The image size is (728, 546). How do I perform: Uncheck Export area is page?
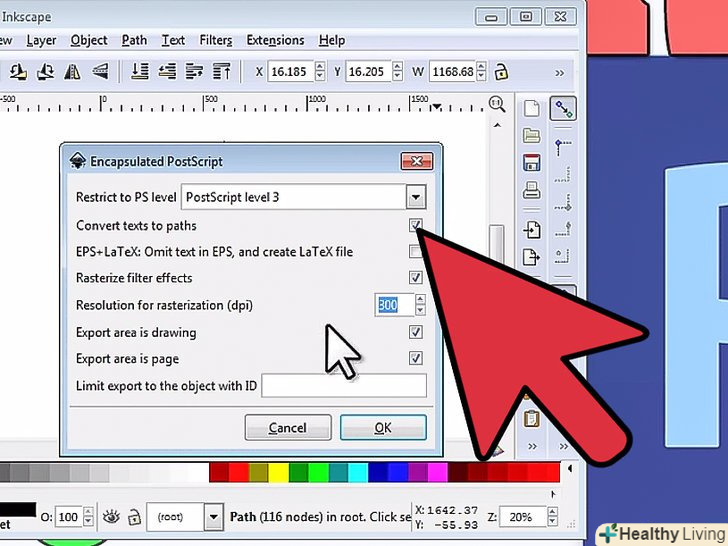(x=416, y=358)
